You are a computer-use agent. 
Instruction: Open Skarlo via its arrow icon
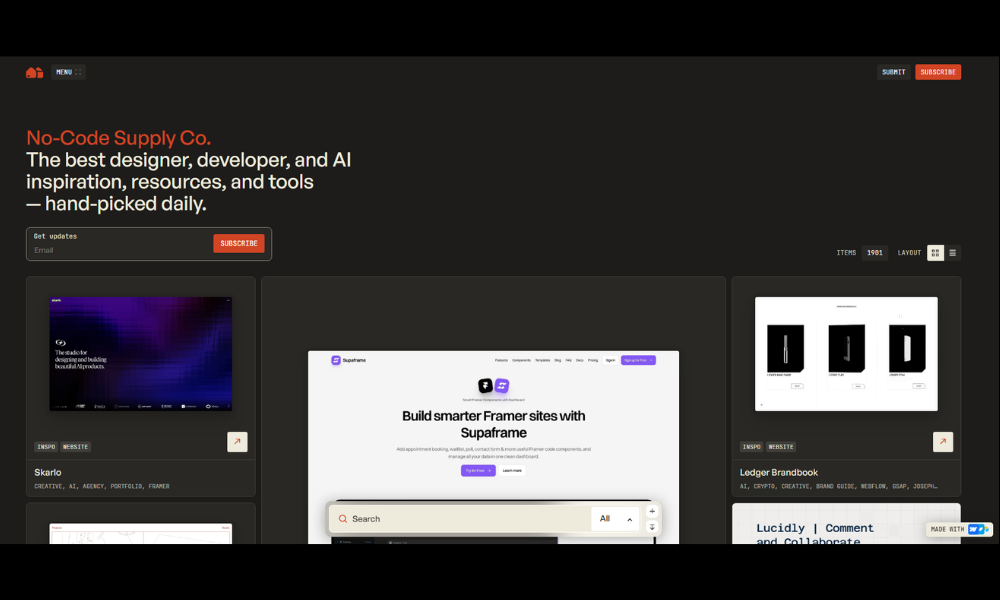click(x=237, y=441)
